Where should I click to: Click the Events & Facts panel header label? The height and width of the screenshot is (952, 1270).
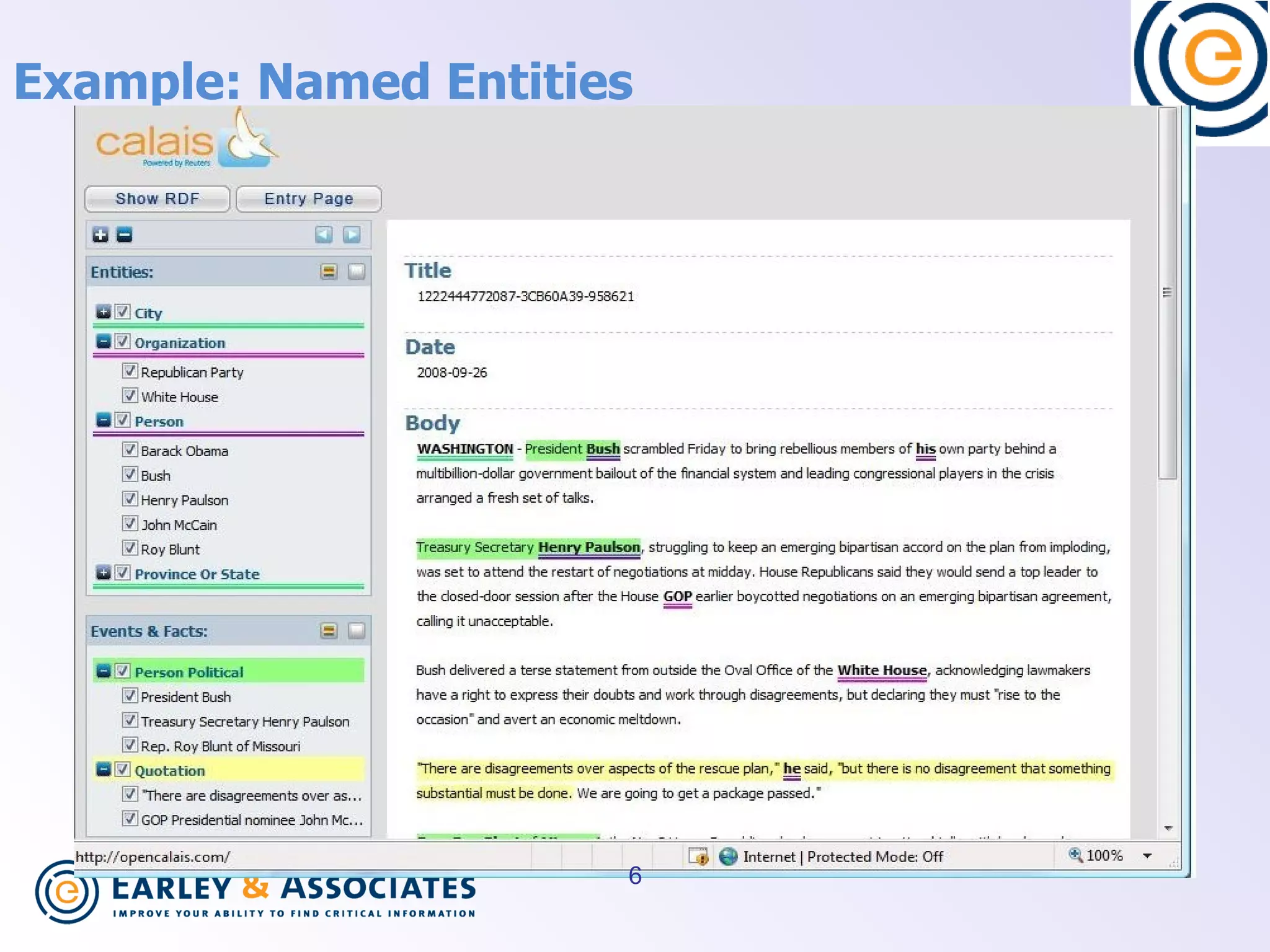(149, 632)
